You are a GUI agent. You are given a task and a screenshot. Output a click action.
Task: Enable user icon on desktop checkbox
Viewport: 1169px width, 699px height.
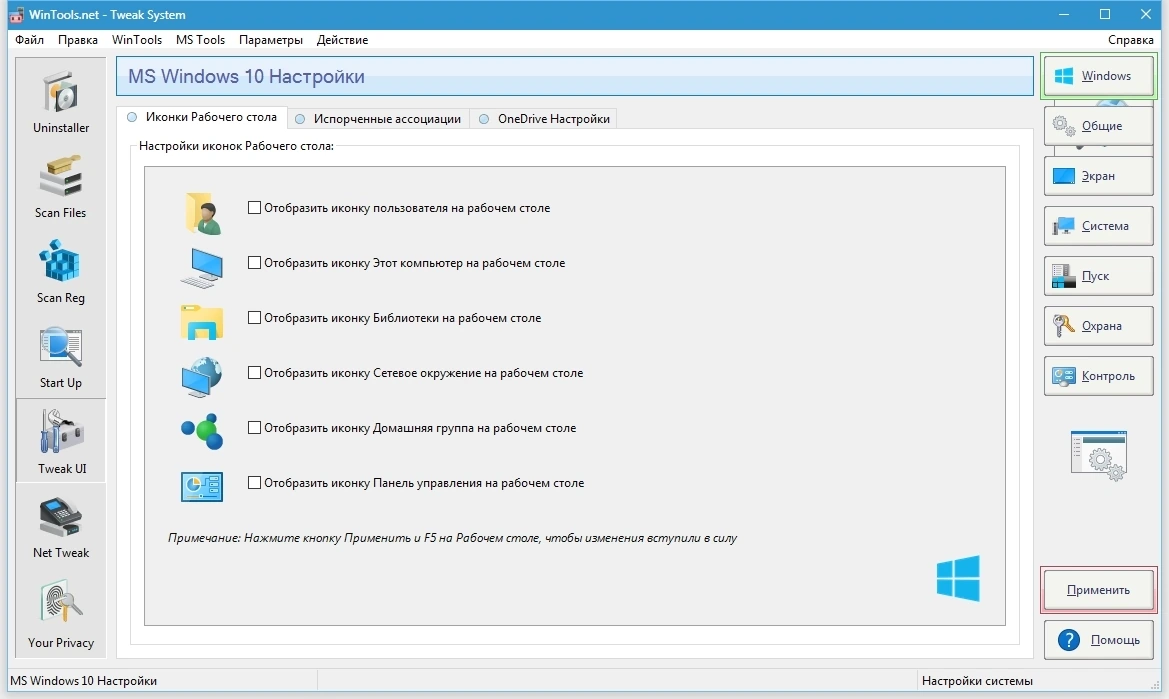tap(254, 208)
